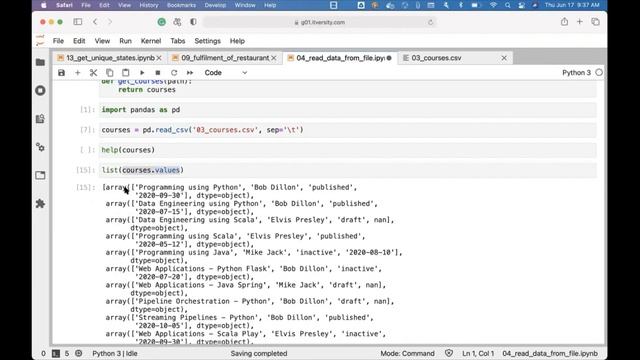Screen dimensions: 640x360
Task: Open the third sidebar icon below running kernels
Action: pyautogui.click(x=40, y=119)
